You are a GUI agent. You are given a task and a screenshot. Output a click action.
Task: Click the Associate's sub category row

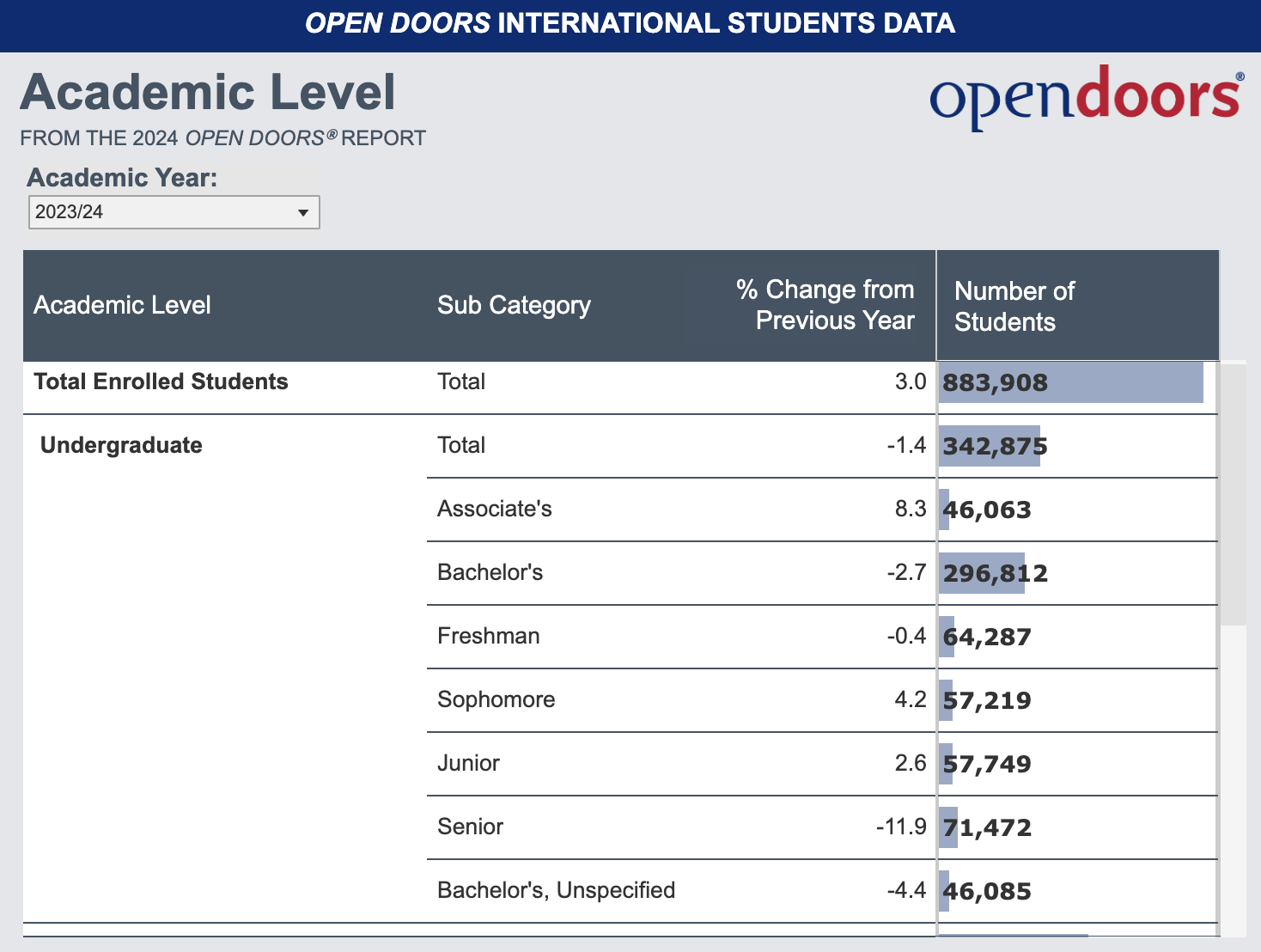(495, 509)
